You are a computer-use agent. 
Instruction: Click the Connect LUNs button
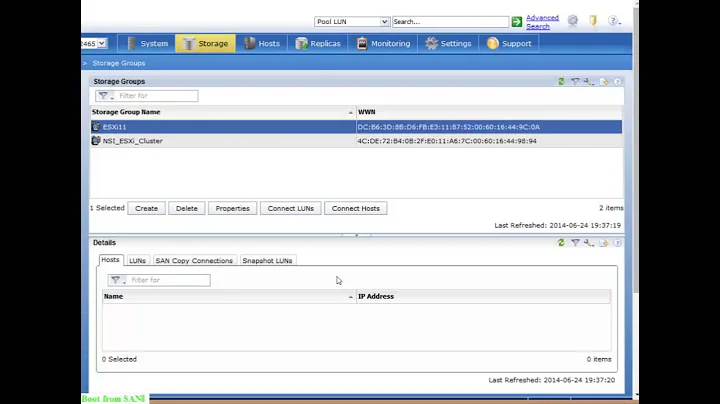pyautogui.click(x=291, y=208)
